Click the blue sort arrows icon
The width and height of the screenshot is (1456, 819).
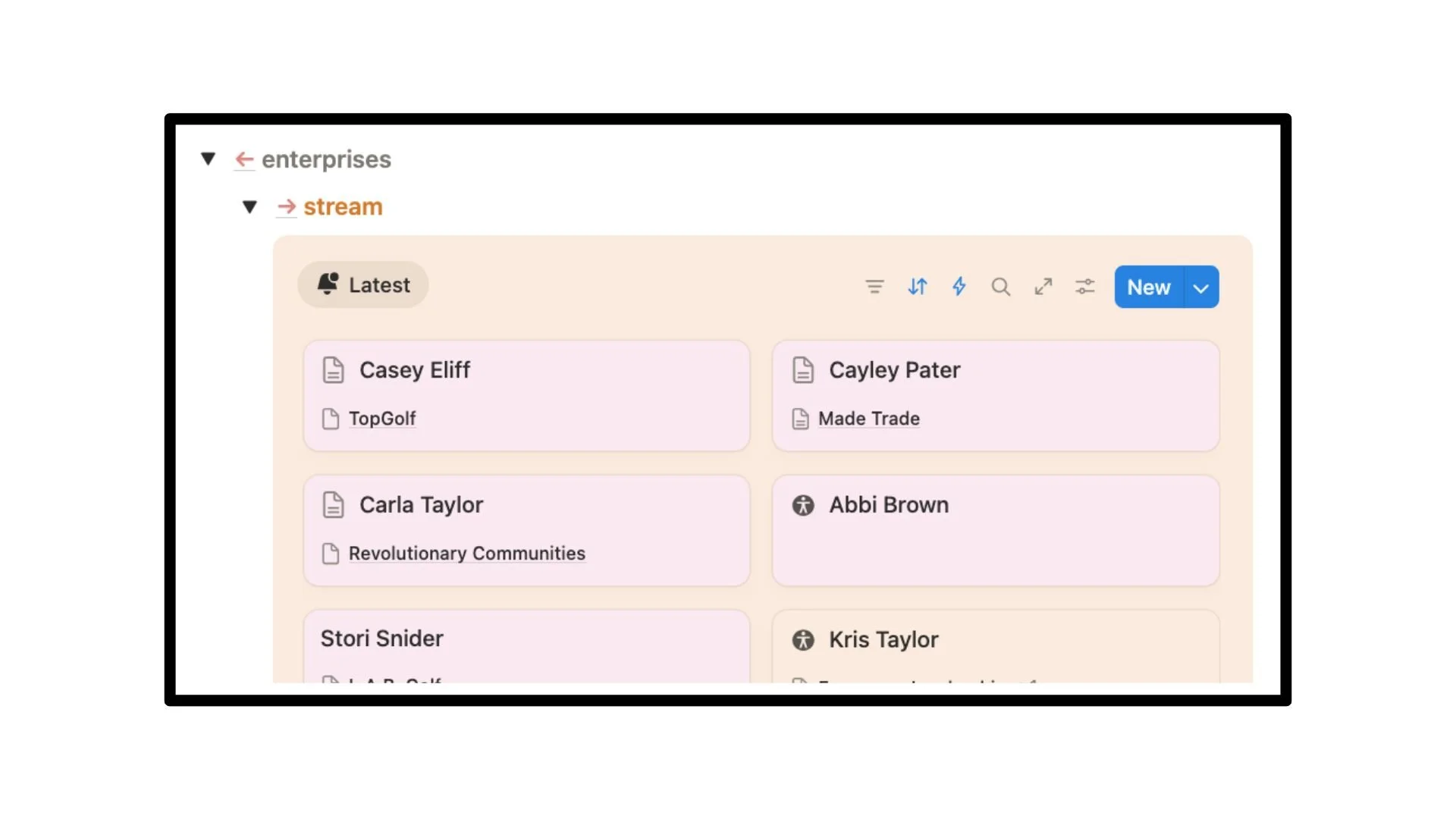pos(918,287)
